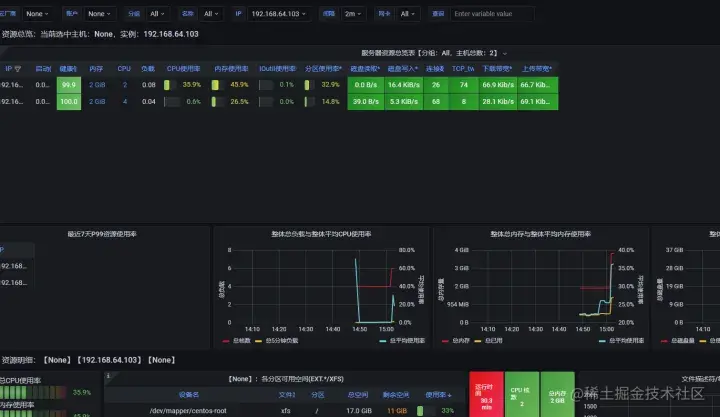Expand the 服务器资源总览表 panel title chevron
720x417 pixels.
click(x=505, y=53)
